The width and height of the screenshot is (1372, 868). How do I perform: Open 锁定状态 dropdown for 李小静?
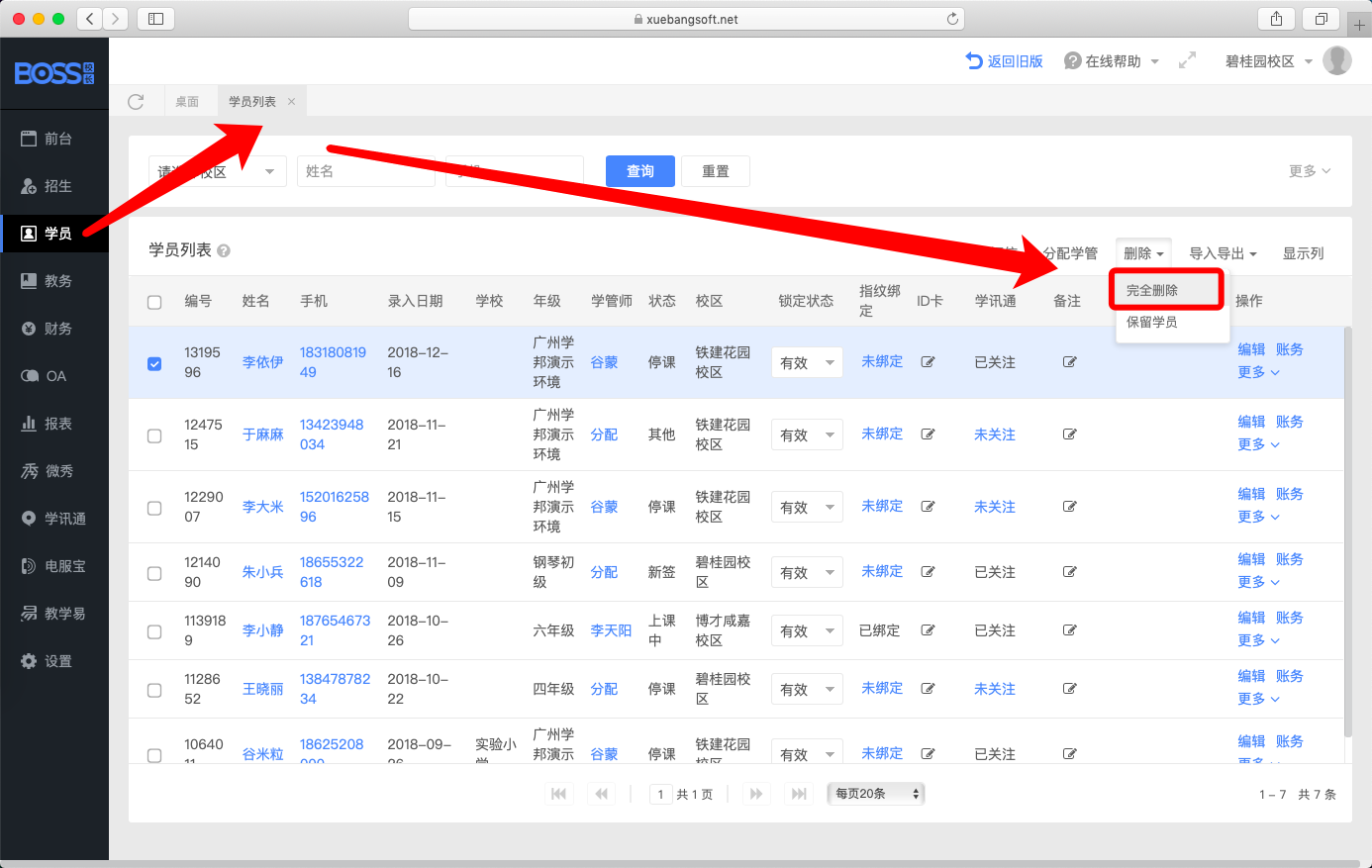coord(807,631)
